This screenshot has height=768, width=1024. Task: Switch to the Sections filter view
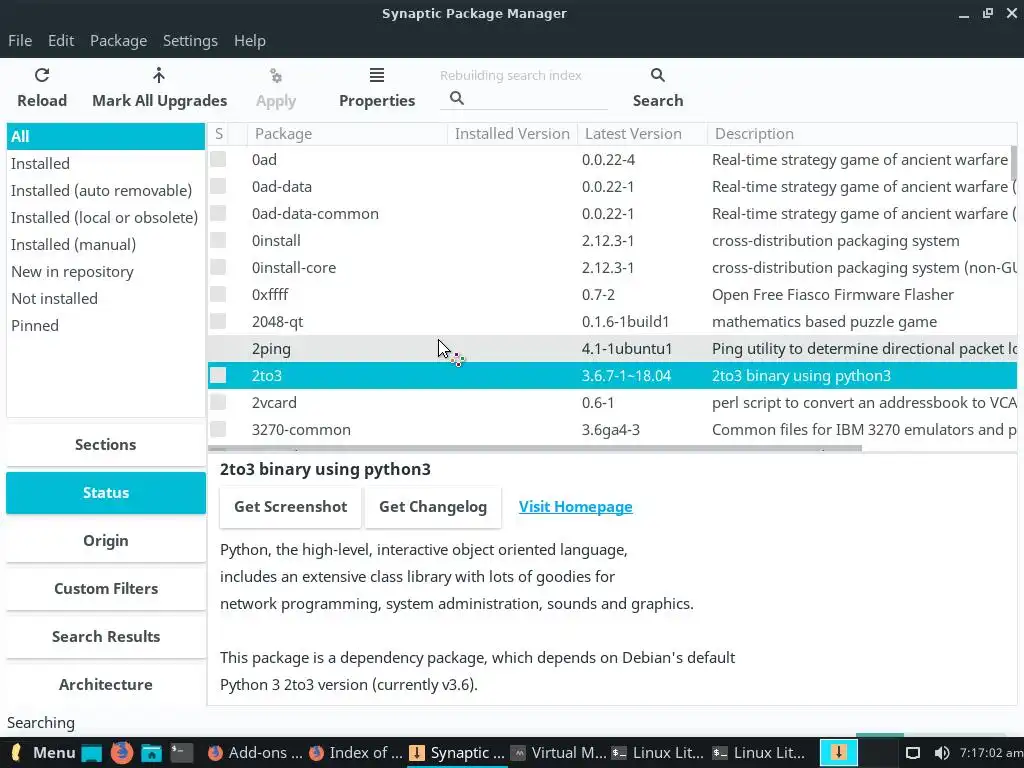[106, 445]
